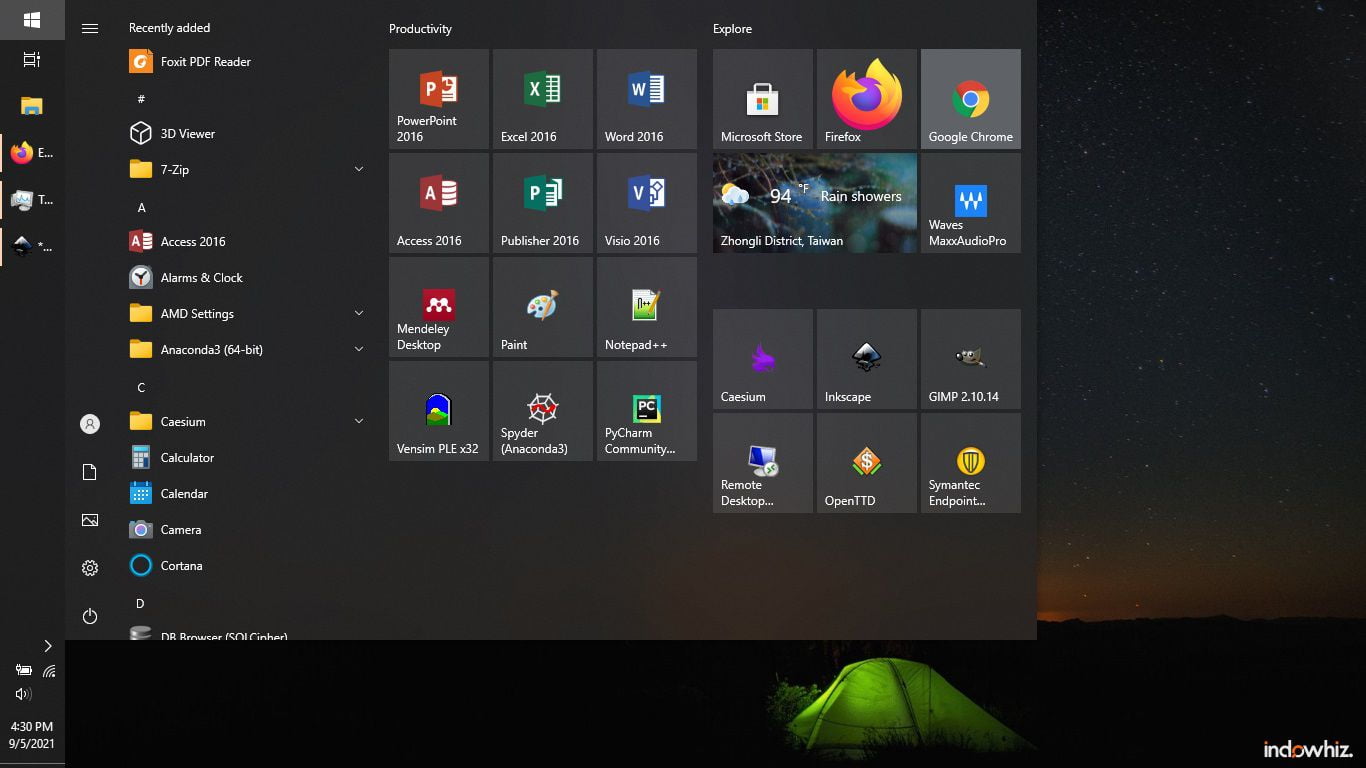Open Cortana from the app list

tap(247, 565)
